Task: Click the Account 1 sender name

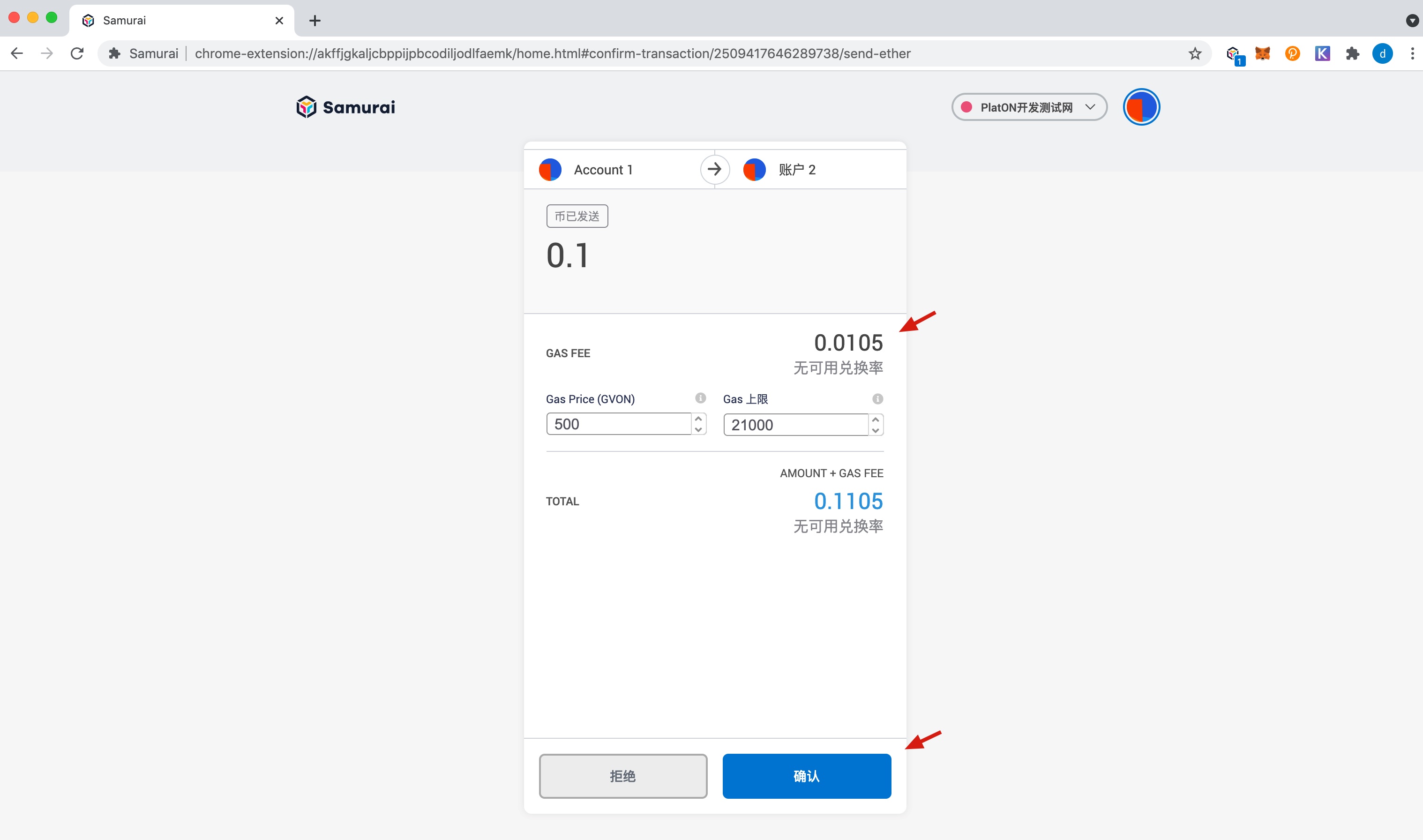Action: [x=603, y=169]
